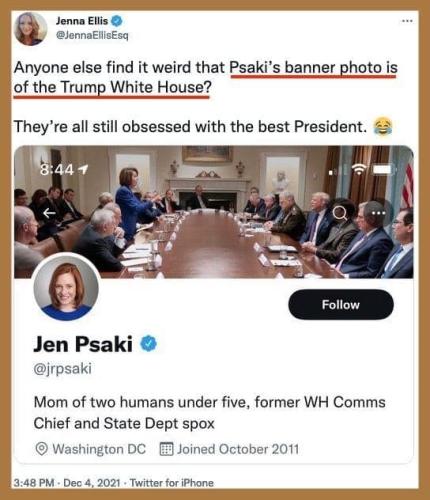Open the @JennaEllisEsq handle link
The width and height of the screenshot is (430, 500).
coord(92,35)
